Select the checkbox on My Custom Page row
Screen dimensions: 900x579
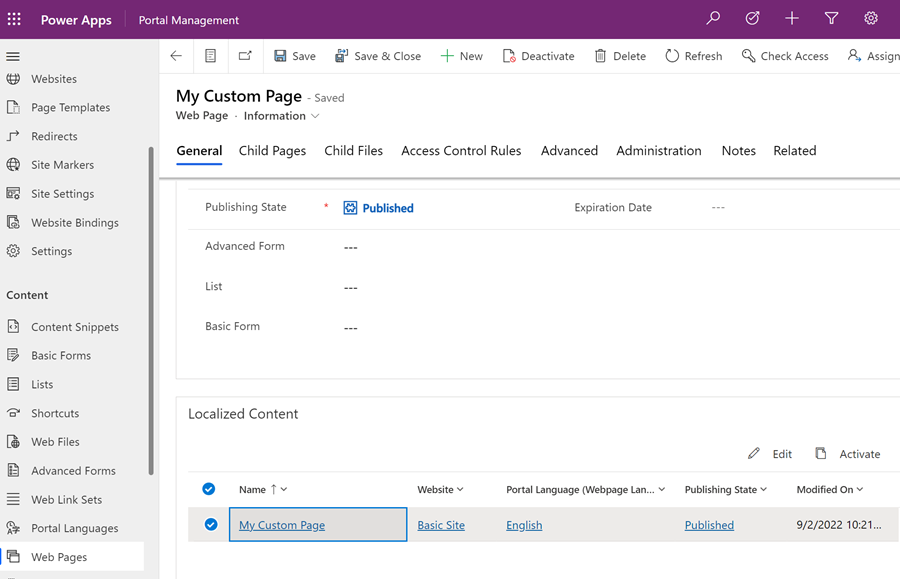coord(209,524)
